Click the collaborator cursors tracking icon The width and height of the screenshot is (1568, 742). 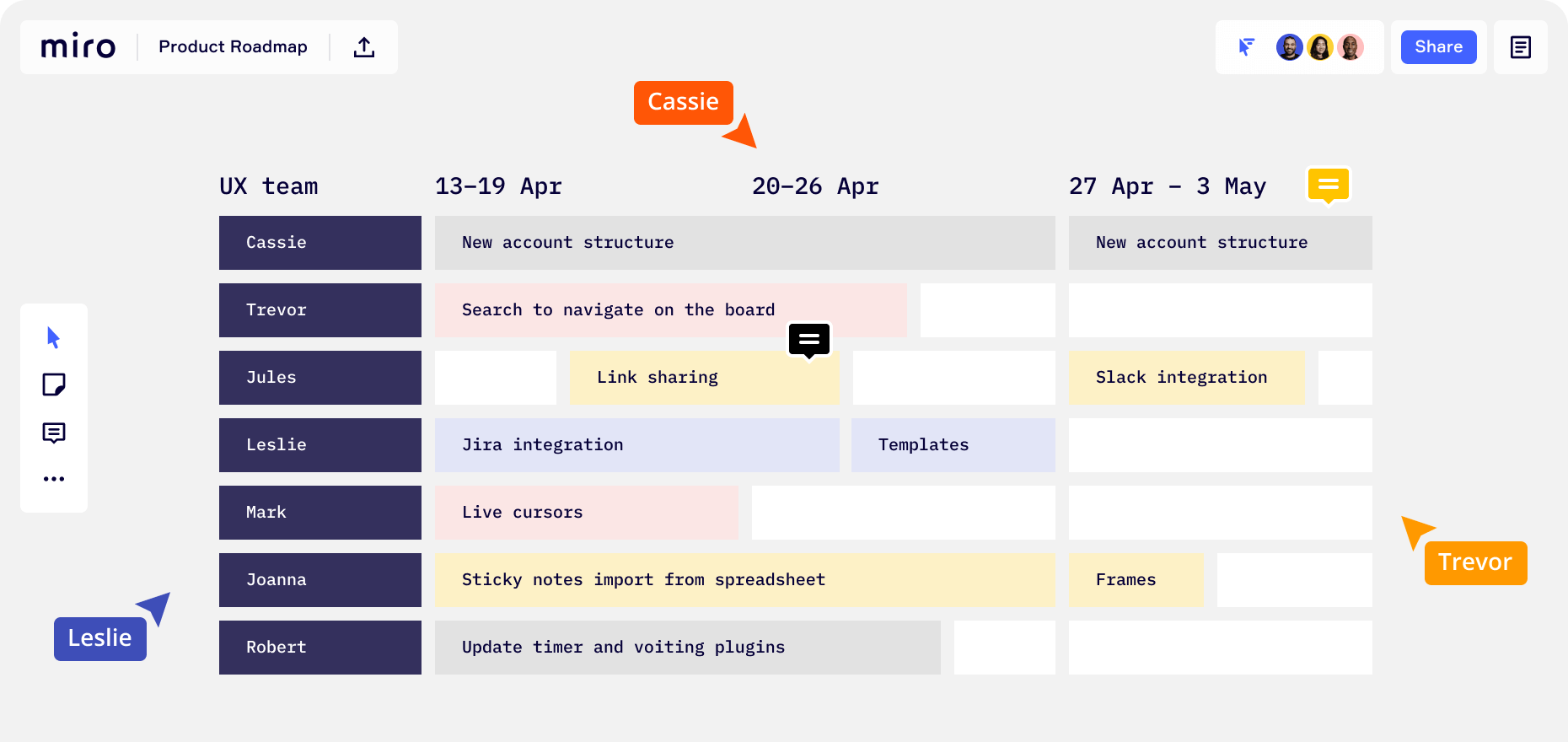pos(1247,47)
